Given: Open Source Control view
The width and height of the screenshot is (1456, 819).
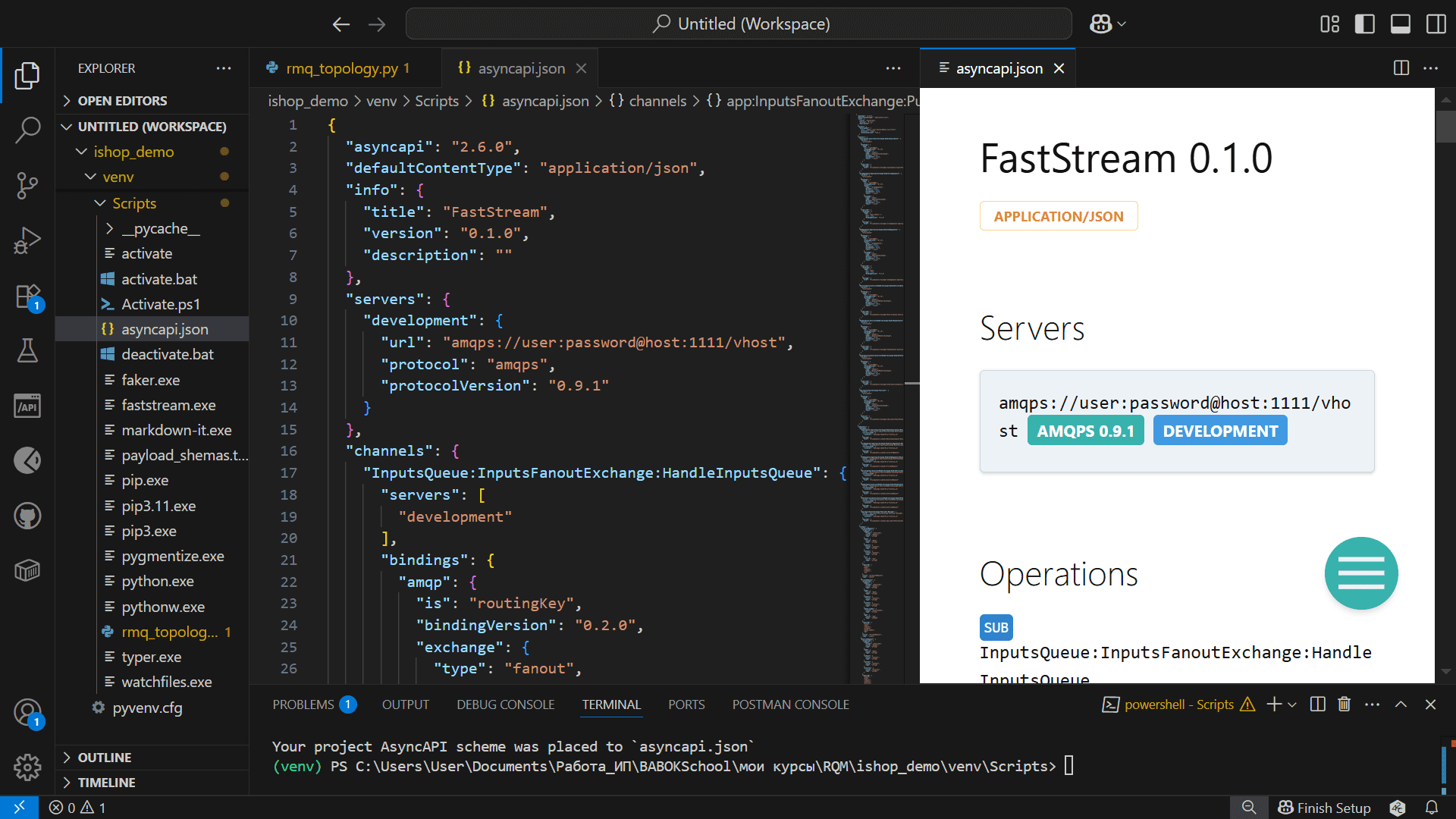Looking at the screenshot, I should [x=27, y=185].
